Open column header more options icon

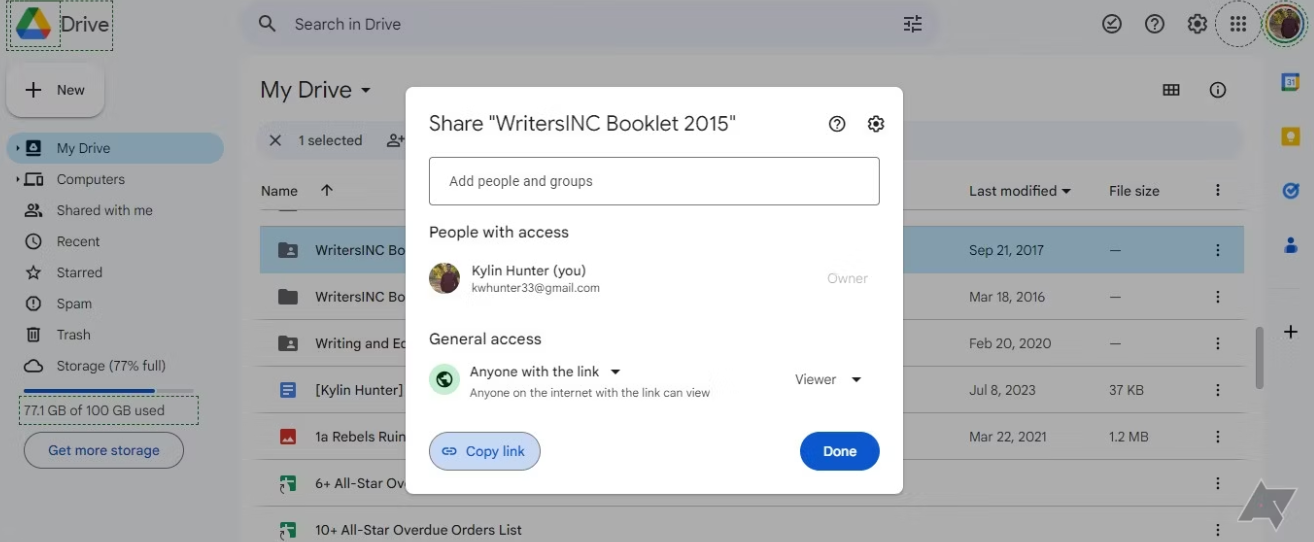pos(1218,190)
